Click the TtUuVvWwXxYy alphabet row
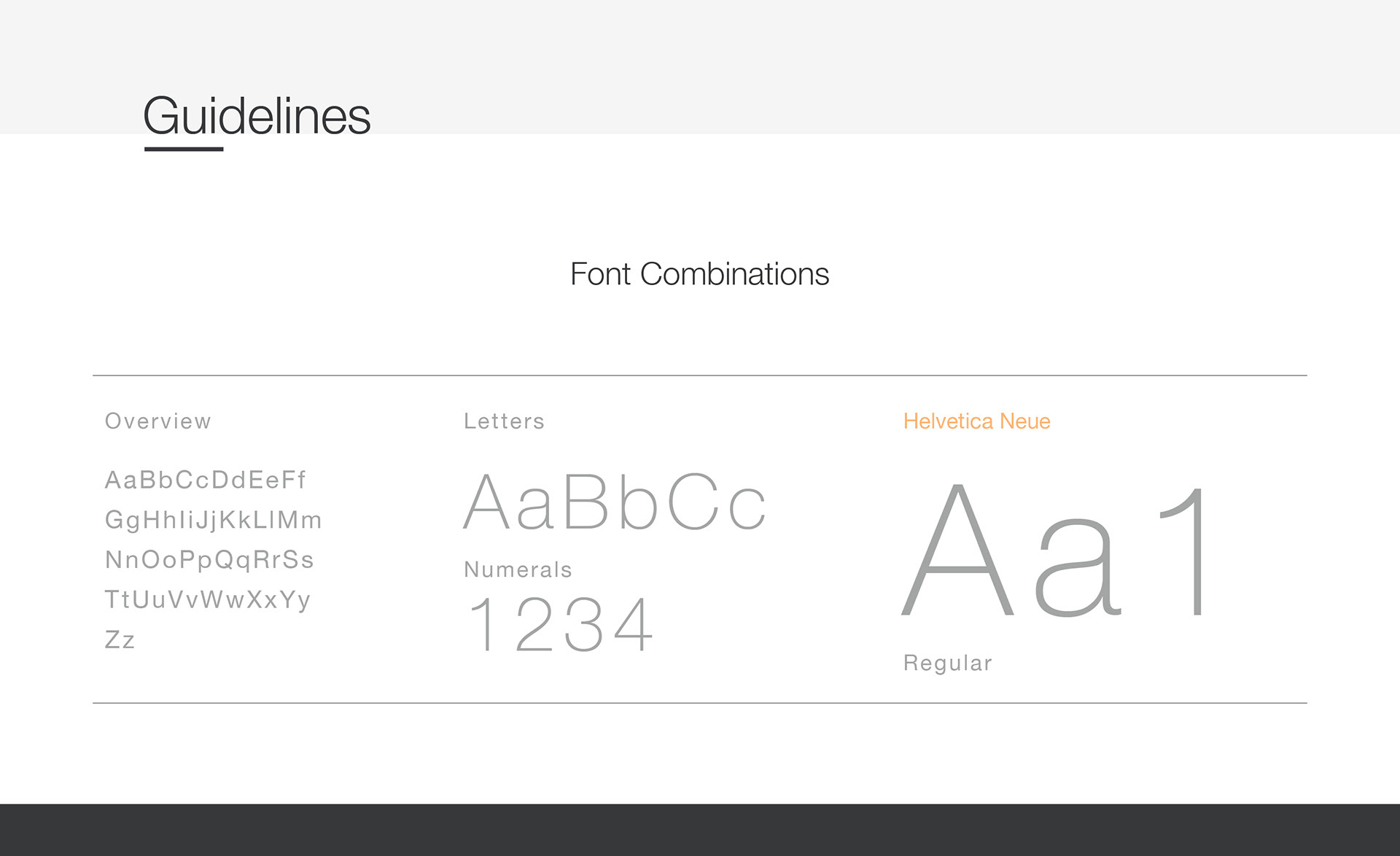 pos(208,600)
